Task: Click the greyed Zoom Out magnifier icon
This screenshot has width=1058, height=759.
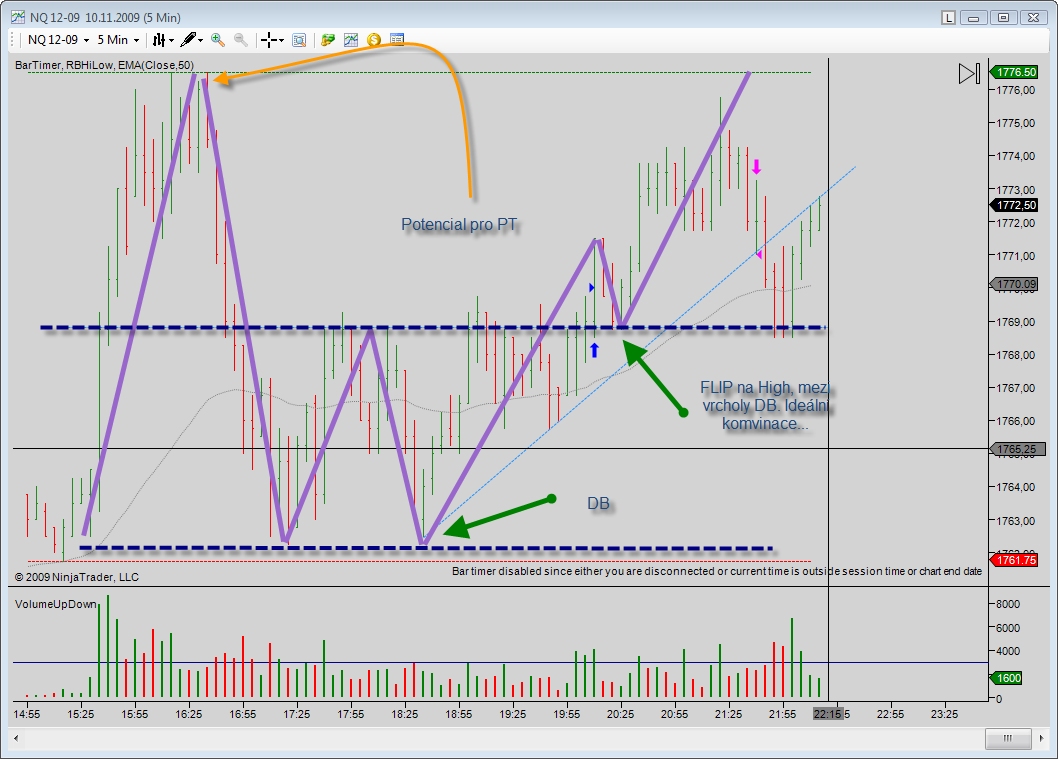Action: coord(240,40)
